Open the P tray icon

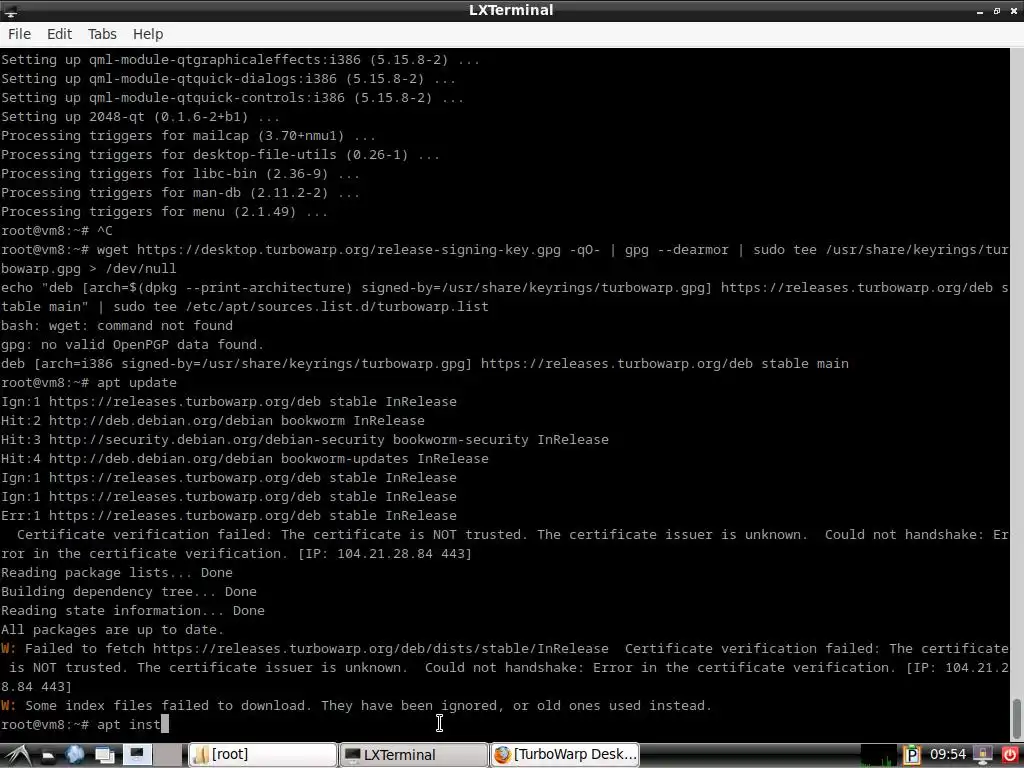[912, 756]
